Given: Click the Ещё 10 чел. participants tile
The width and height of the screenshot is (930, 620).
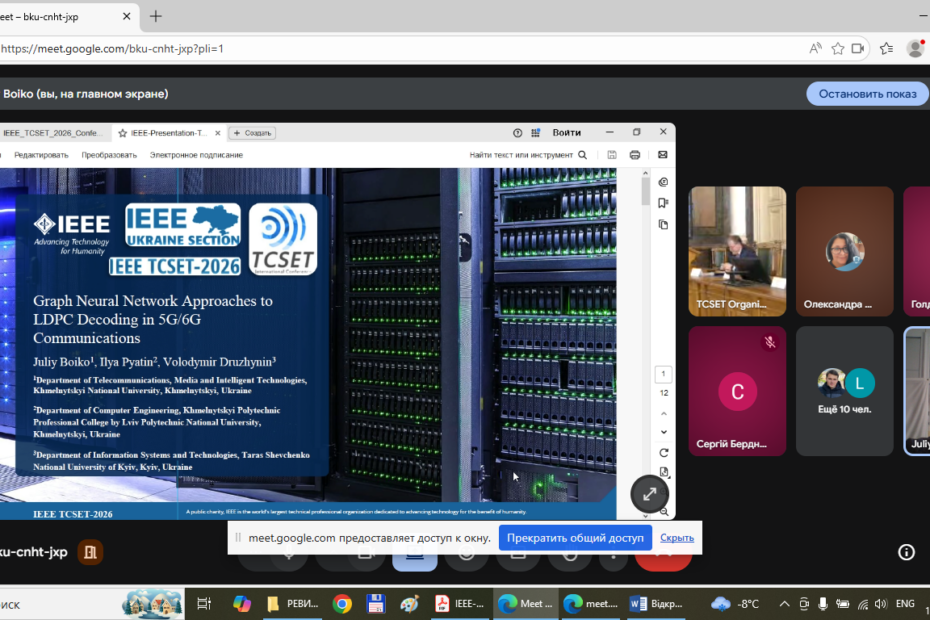Looking at the screenshot, I should (845, 391).
